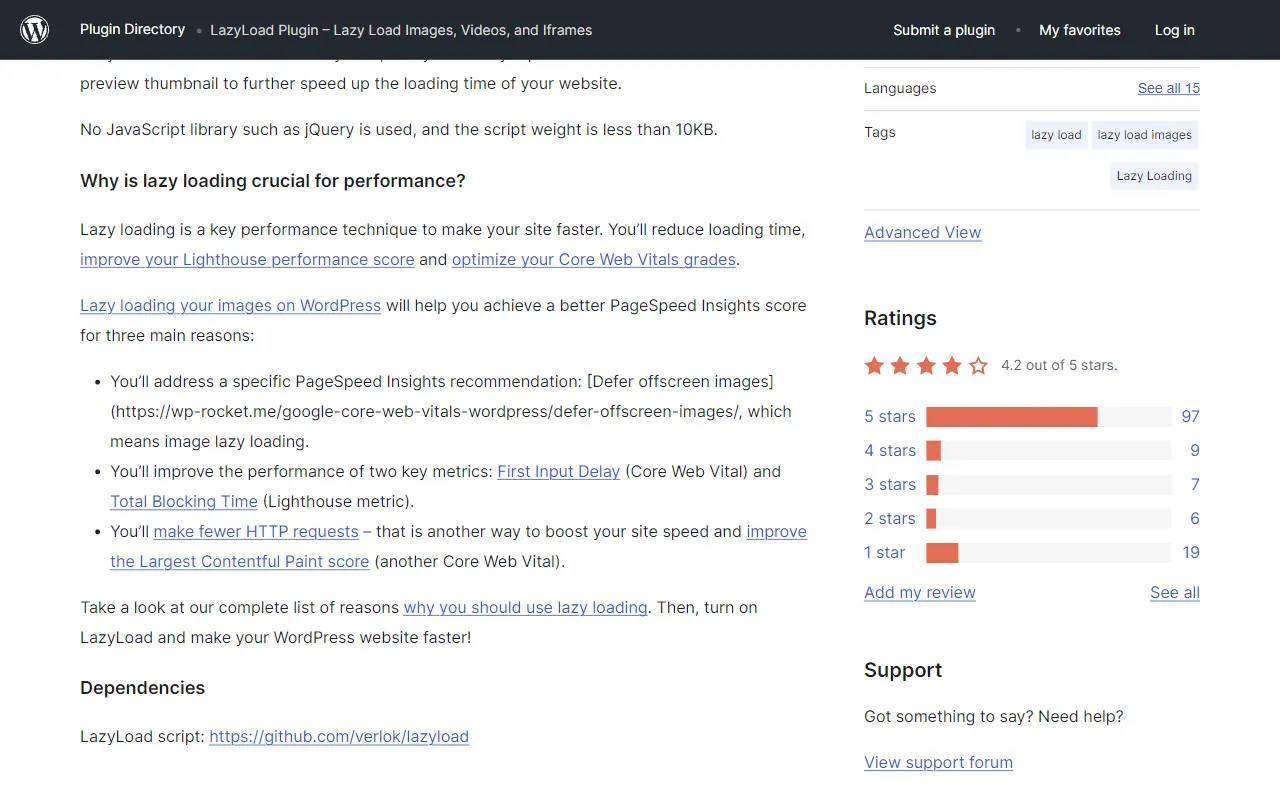Click See all 15 languages link
This screenshot has width=1280, height=800.
(x=1169, y=88)
